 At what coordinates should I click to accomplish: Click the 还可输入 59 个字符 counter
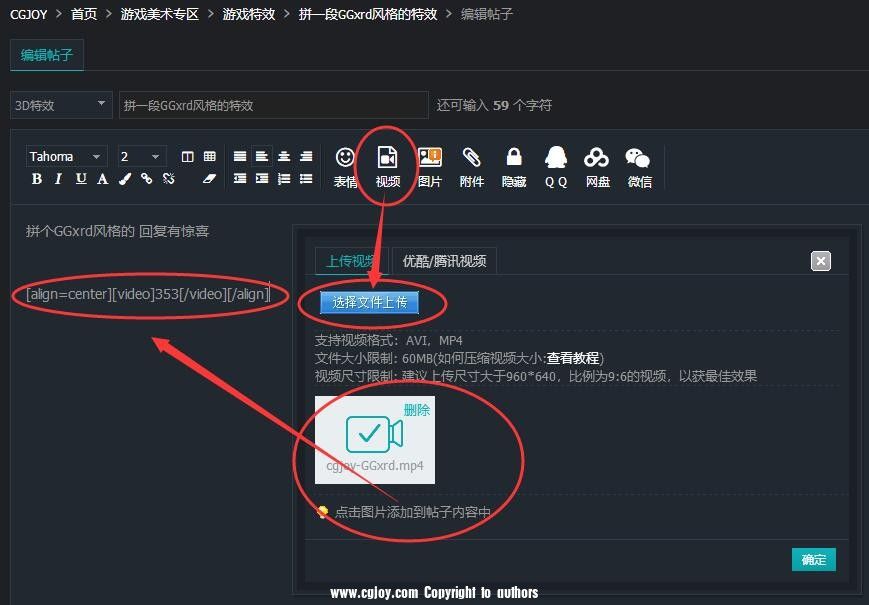coord(494,105)
